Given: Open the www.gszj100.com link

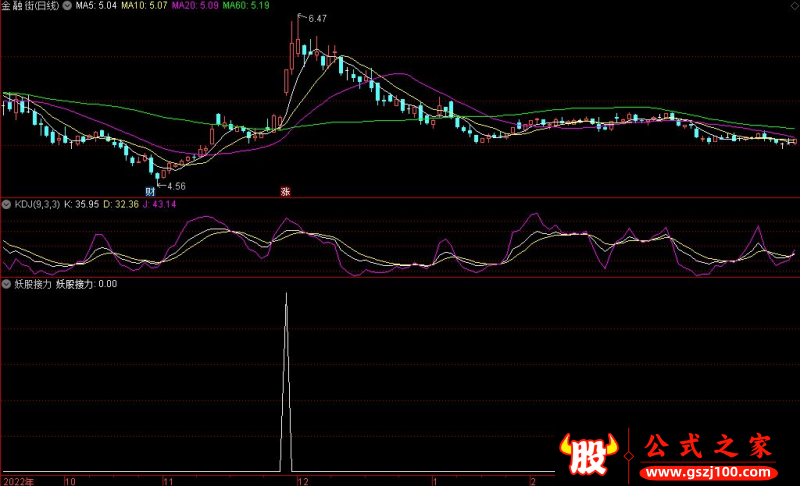Looking at the screenshot, I should click(707, 471).
